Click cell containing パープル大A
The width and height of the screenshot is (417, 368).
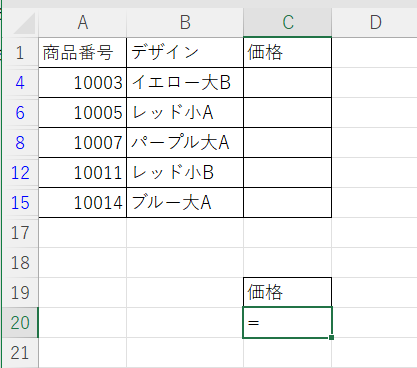point(185,143)
